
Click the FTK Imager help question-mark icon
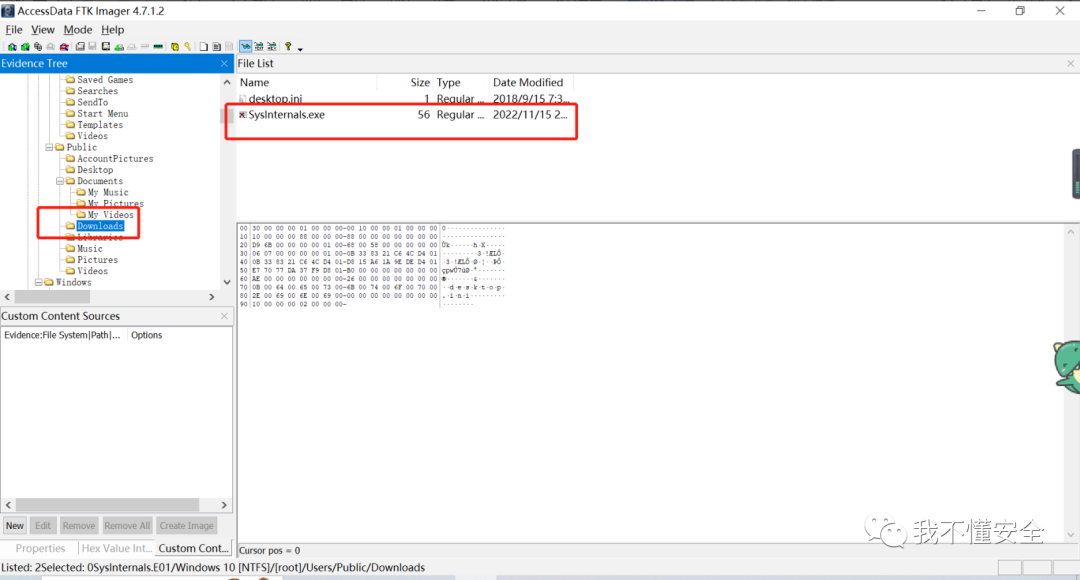288,47
